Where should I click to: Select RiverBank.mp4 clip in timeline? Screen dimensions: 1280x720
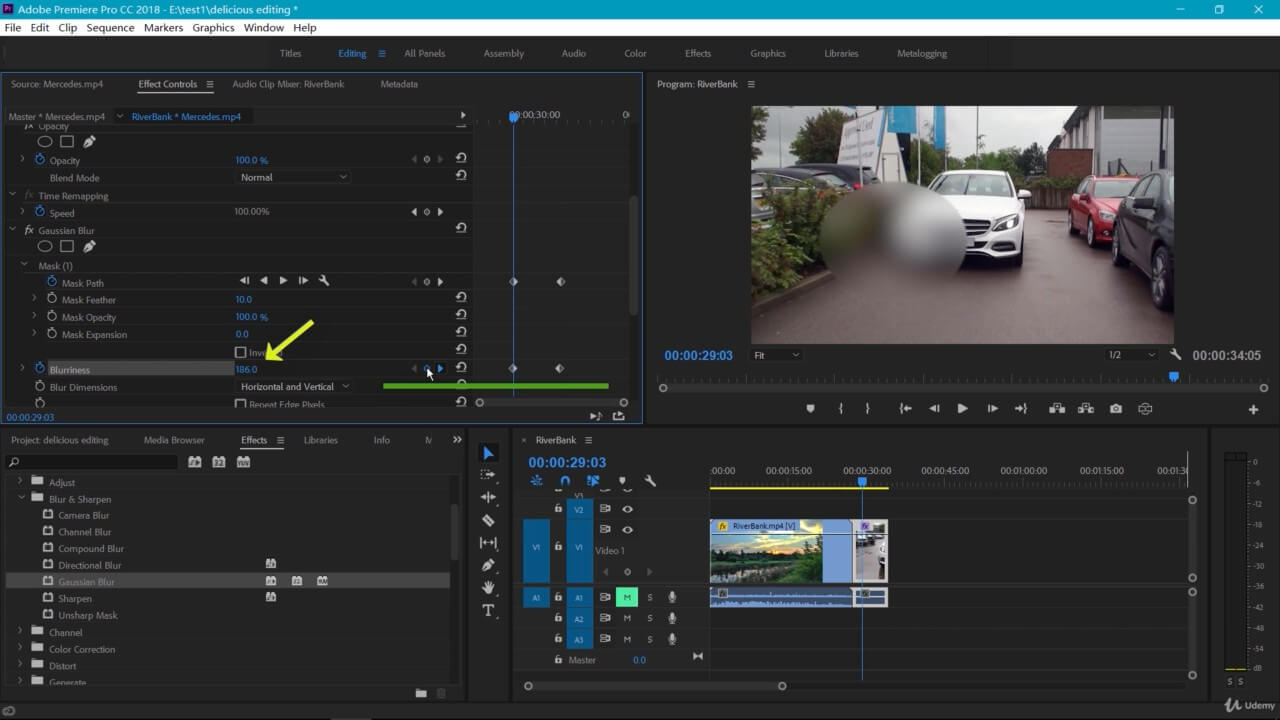click(781, 551)
